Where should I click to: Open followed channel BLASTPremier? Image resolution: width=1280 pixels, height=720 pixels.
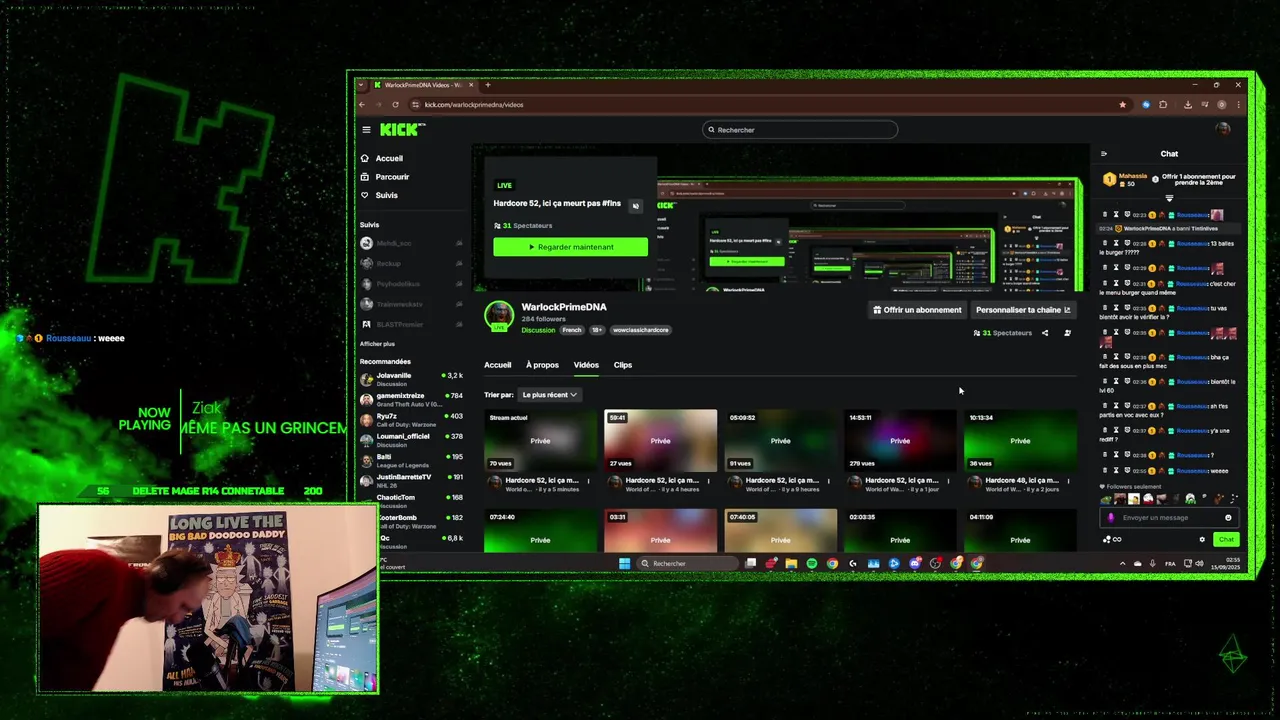point(412,324)
